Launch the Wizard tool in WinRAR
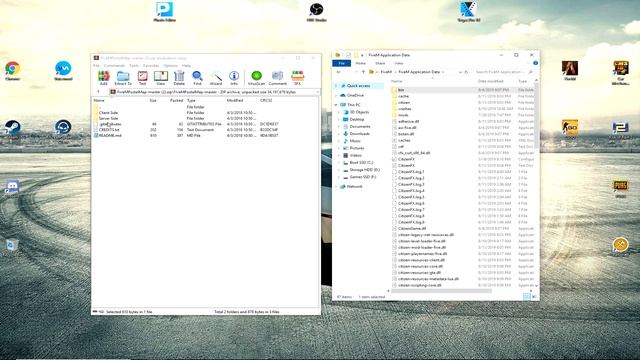Screen dimensions: 640x360 (216, 78)
